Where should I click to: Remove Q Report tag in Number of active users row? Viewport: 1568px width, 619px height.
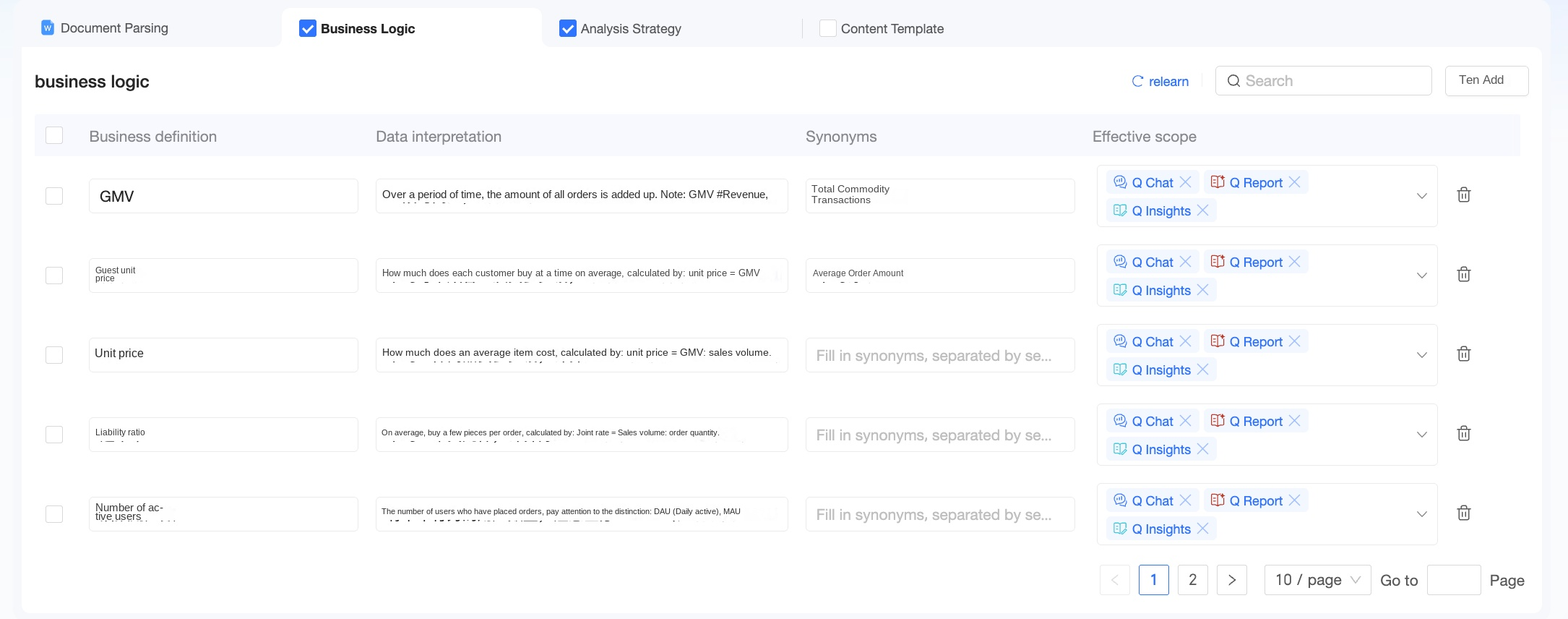[x=1295, y=500]
